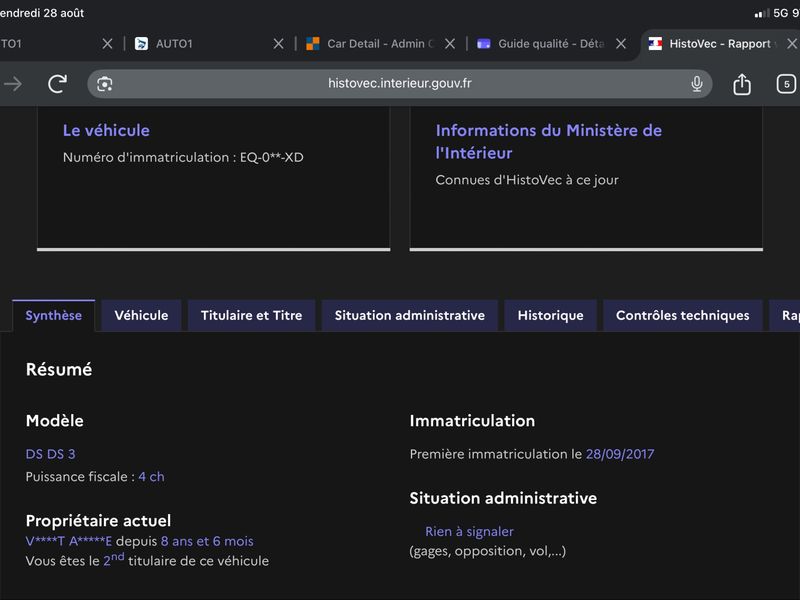Click the Résumé heading
The image size is (800, 600).
point(59,369)
